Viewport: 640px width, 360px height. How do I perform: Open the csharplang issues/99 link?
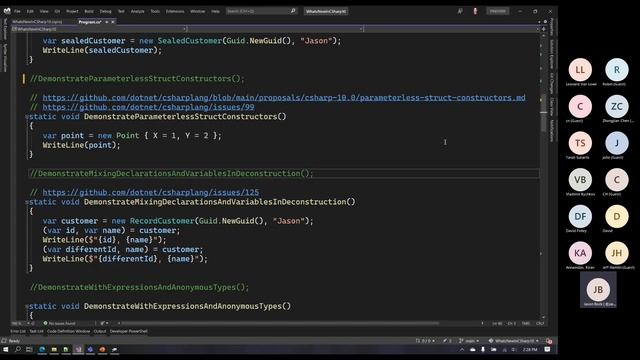[x=148, y=107]
